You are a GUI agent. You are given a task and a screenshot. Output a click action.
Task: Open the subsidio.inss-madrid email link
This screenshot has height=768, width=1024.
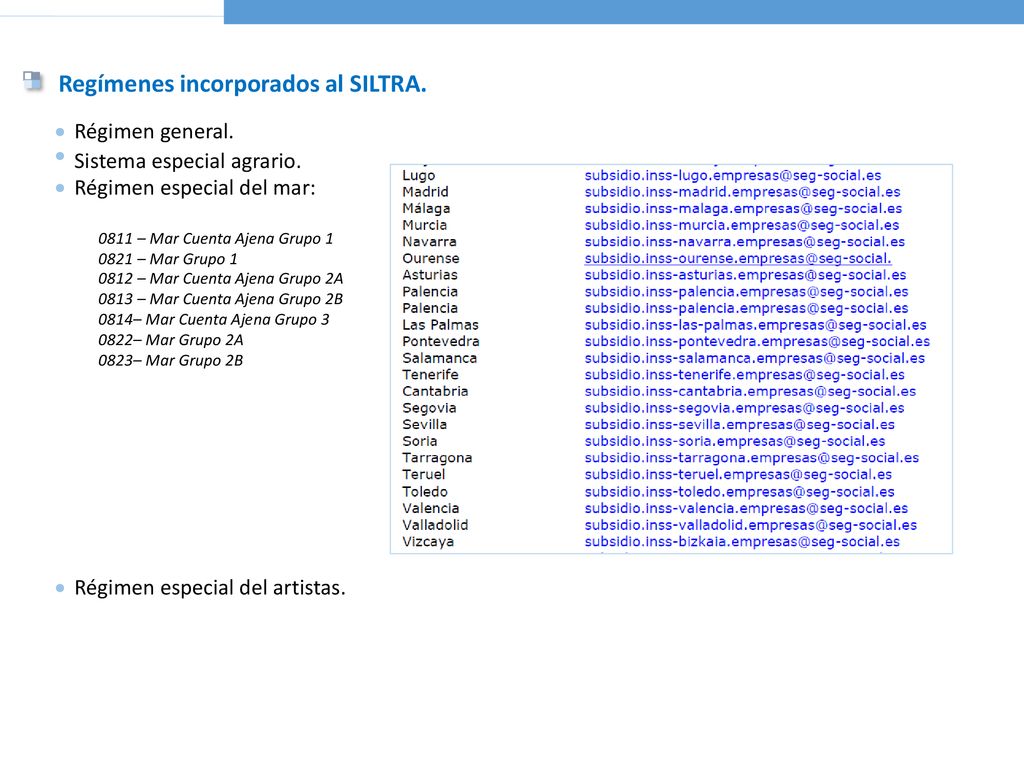[x=743, y=192]
